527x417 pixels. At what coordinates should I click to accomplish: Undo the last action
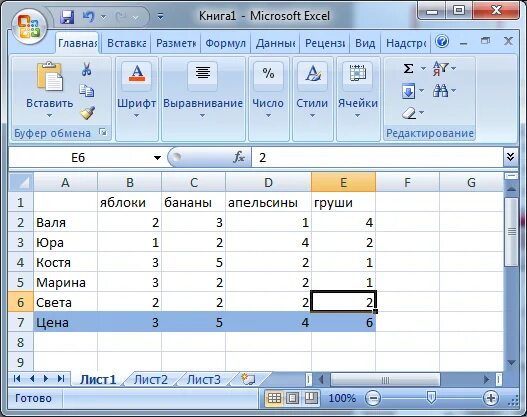89,16
